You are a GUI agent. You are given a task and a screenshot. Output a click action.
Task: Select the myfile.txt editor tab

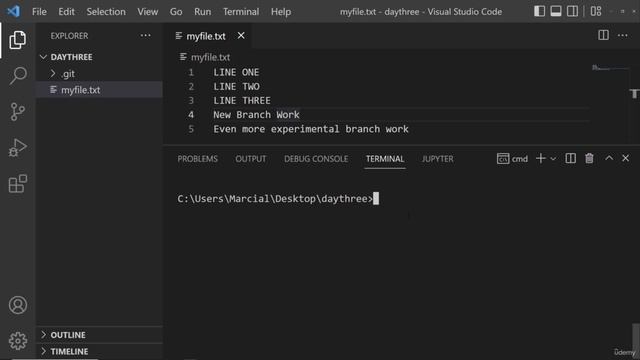206,36
